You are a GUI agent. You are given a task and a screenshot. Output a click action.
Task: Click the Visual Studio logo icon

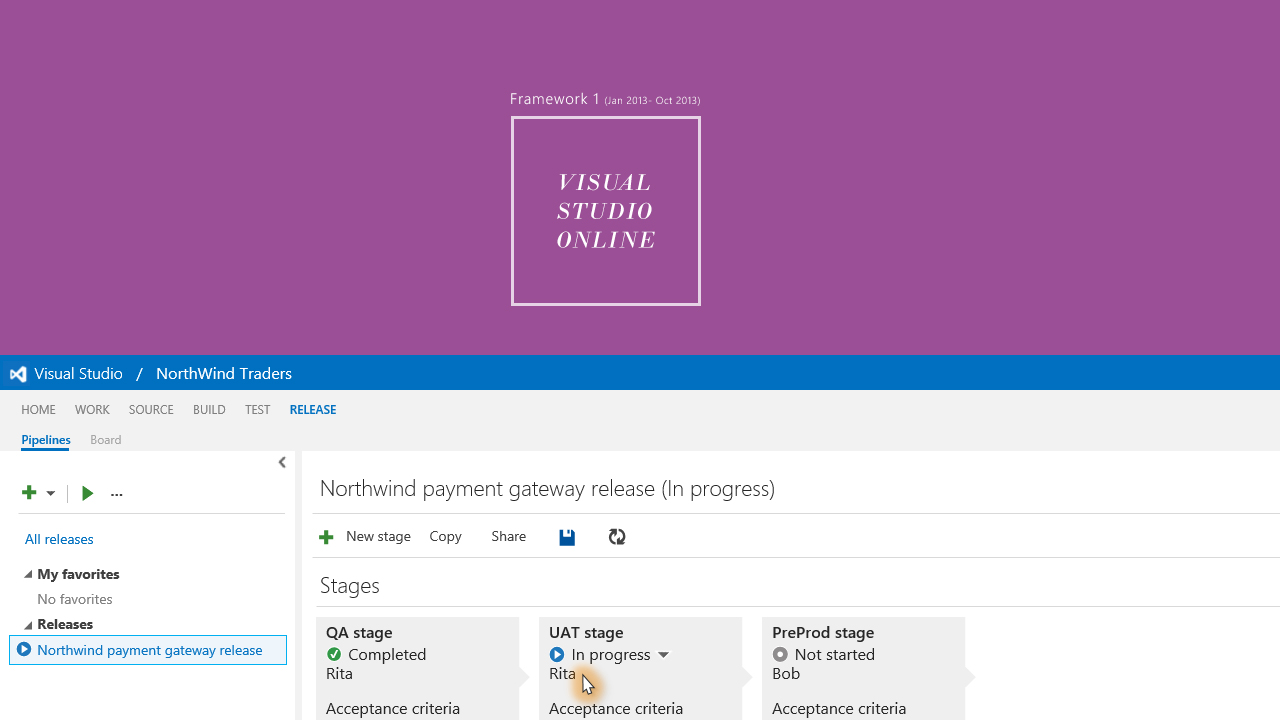coord(18,374)
